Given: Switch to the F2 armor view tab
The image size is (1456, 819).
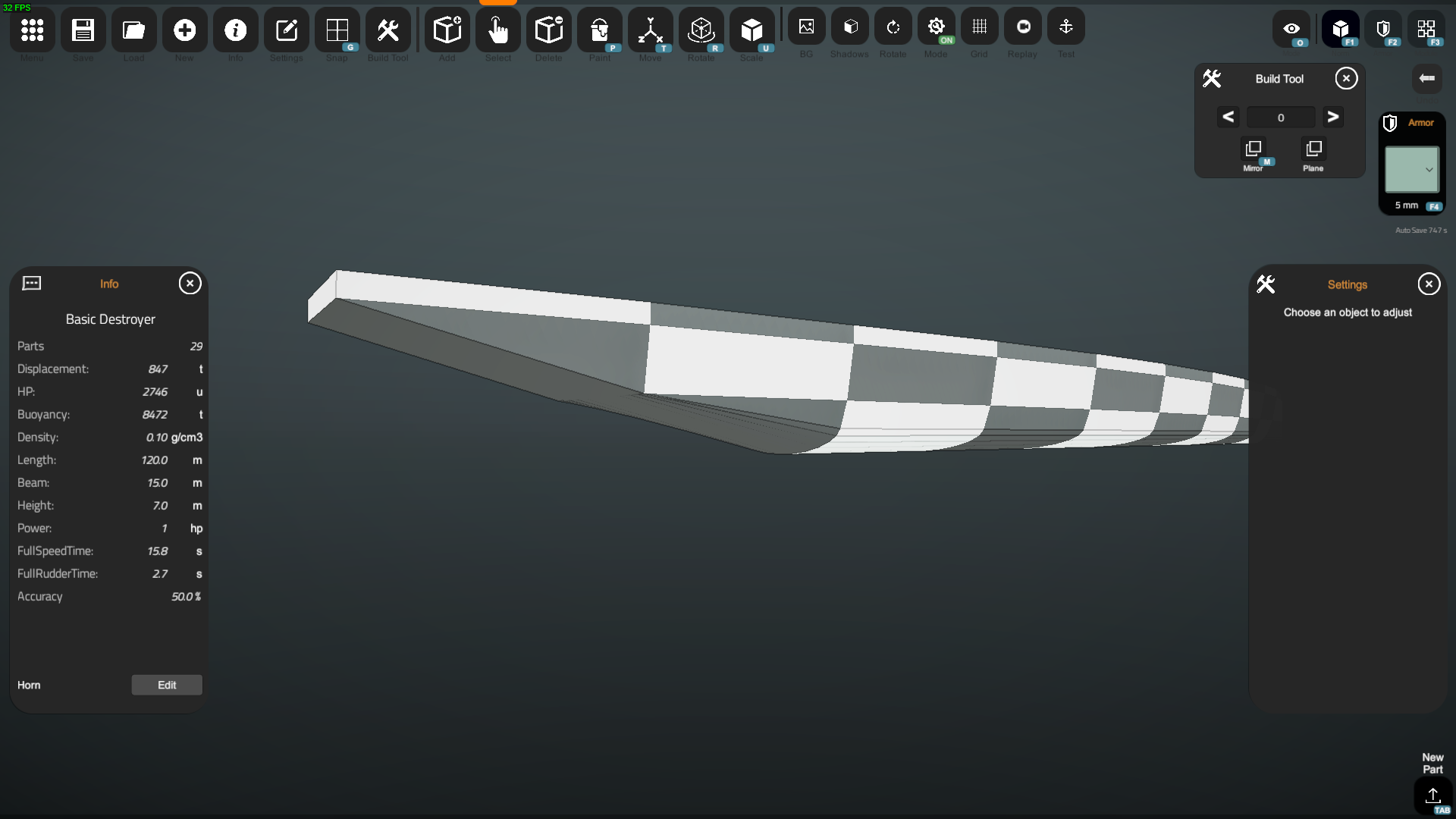Looking at the screenshot, I should tap(1383, 29).
